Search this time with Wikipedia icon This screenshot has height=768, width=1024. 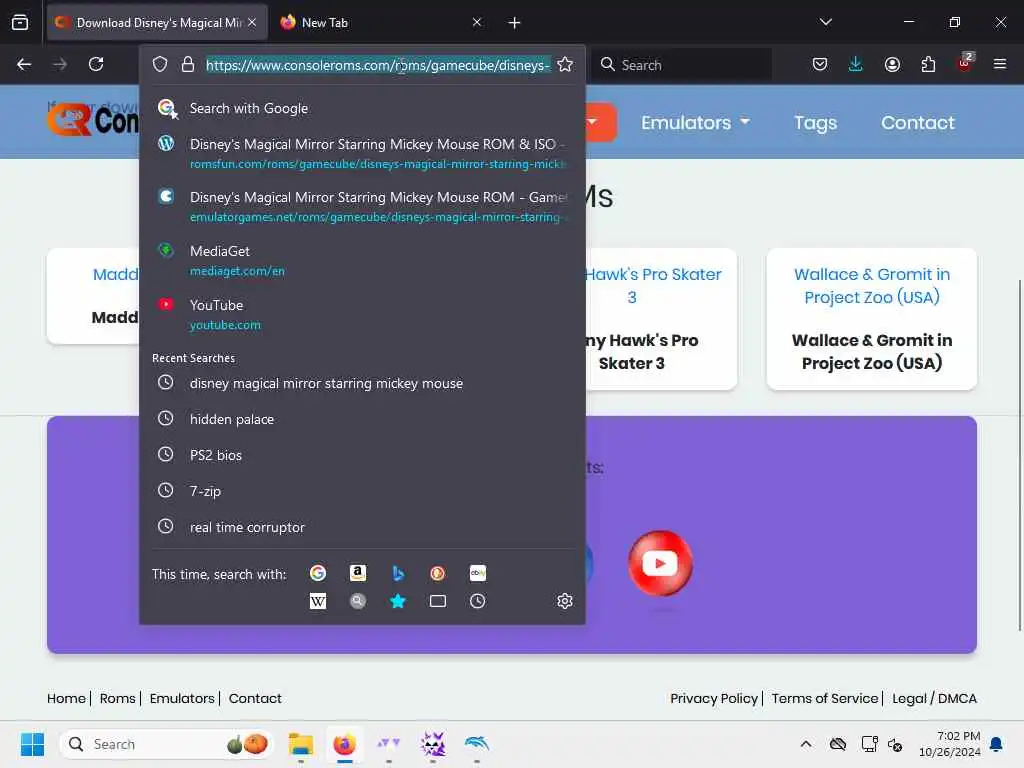pyautogui.click(x=318, y=601)
